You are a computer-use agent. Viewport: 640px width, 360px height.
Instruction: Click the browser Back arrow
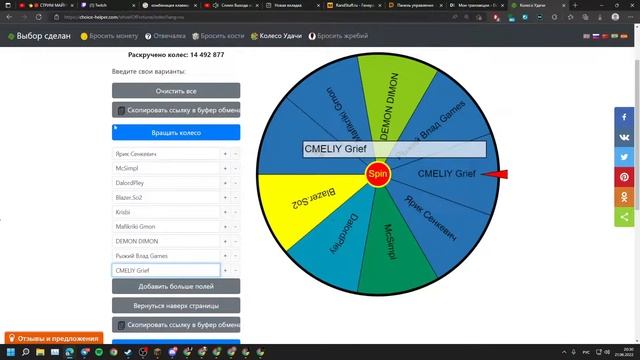[x=9, y=17]
